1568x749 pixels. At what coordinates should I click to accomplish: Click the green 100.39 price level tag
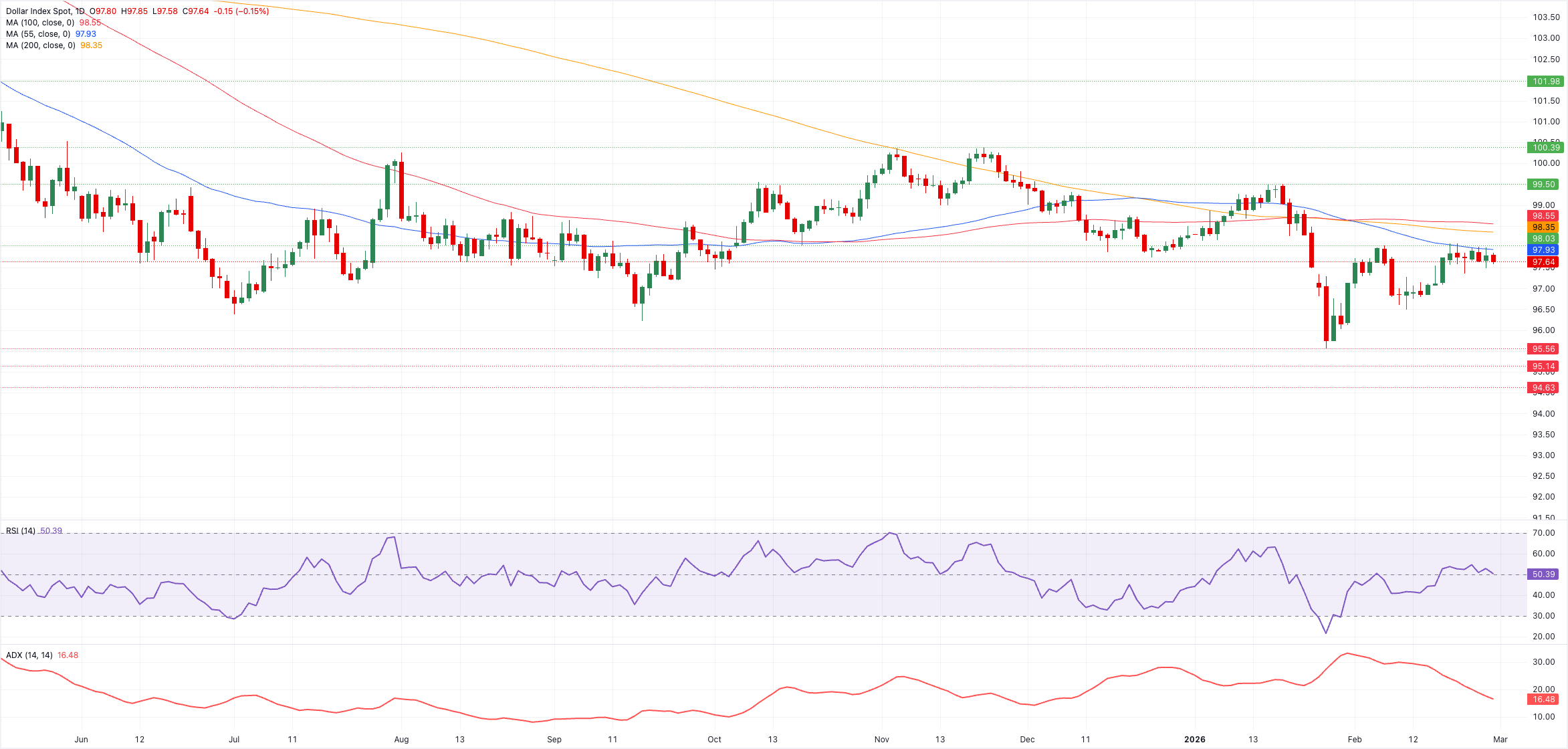[x=1545, y=148]
